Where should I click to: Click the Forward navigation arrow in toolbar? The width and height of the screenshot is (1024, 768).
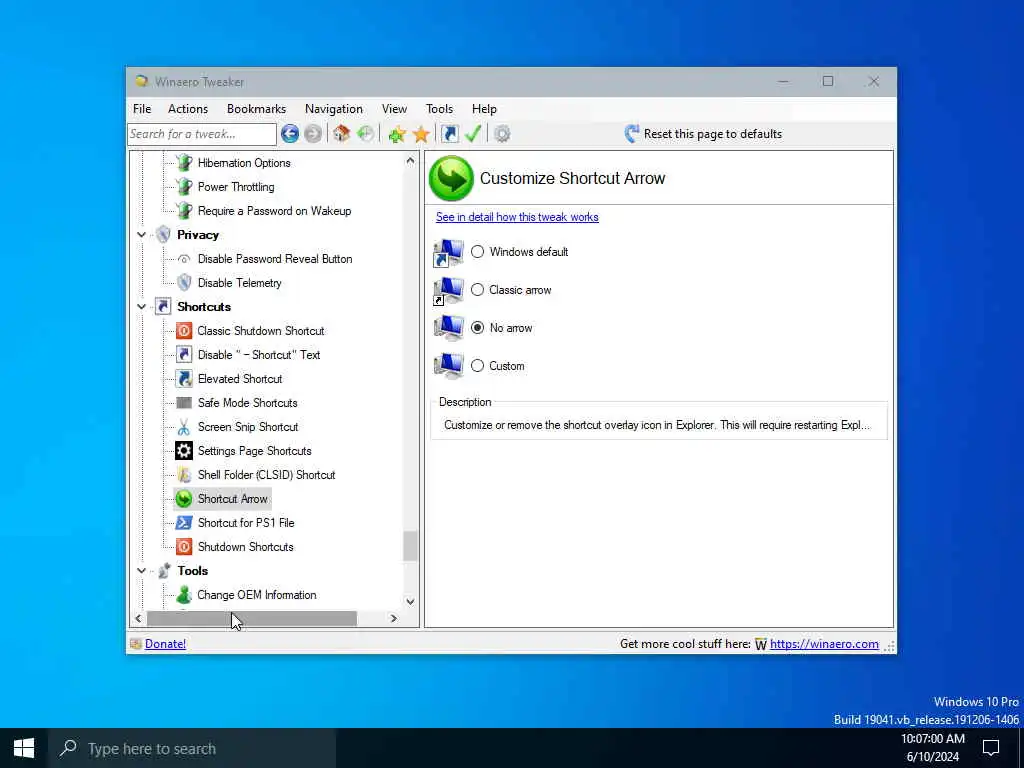click(313, 134)
